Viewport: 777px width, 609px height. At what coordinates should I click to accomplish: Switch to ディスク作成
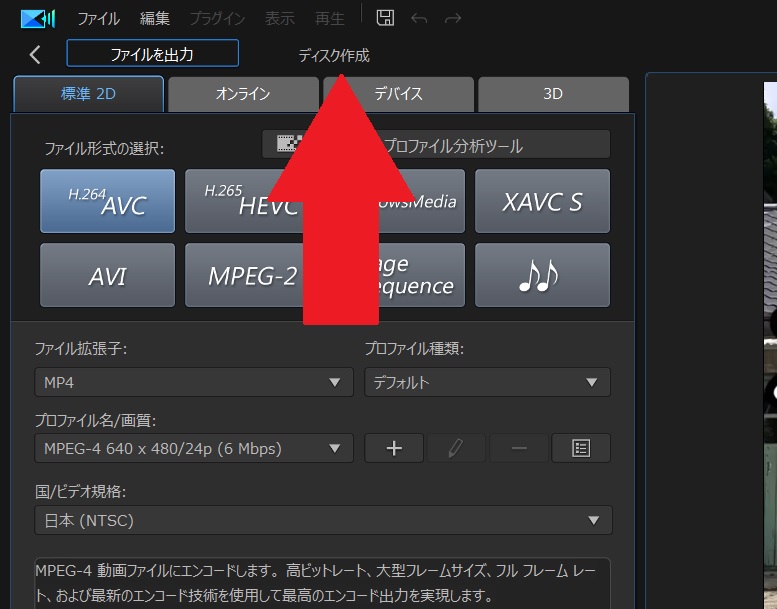[334, 55]
